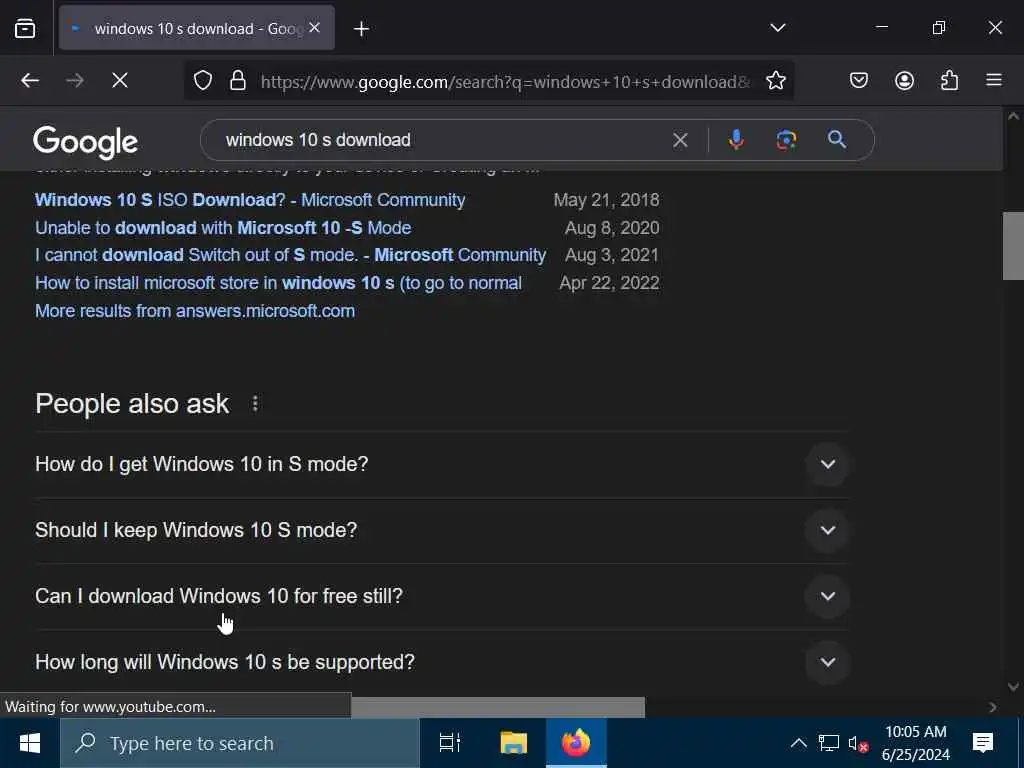1024x768 pixels.
Task: View site security padlock info
Action: point(238,80)
